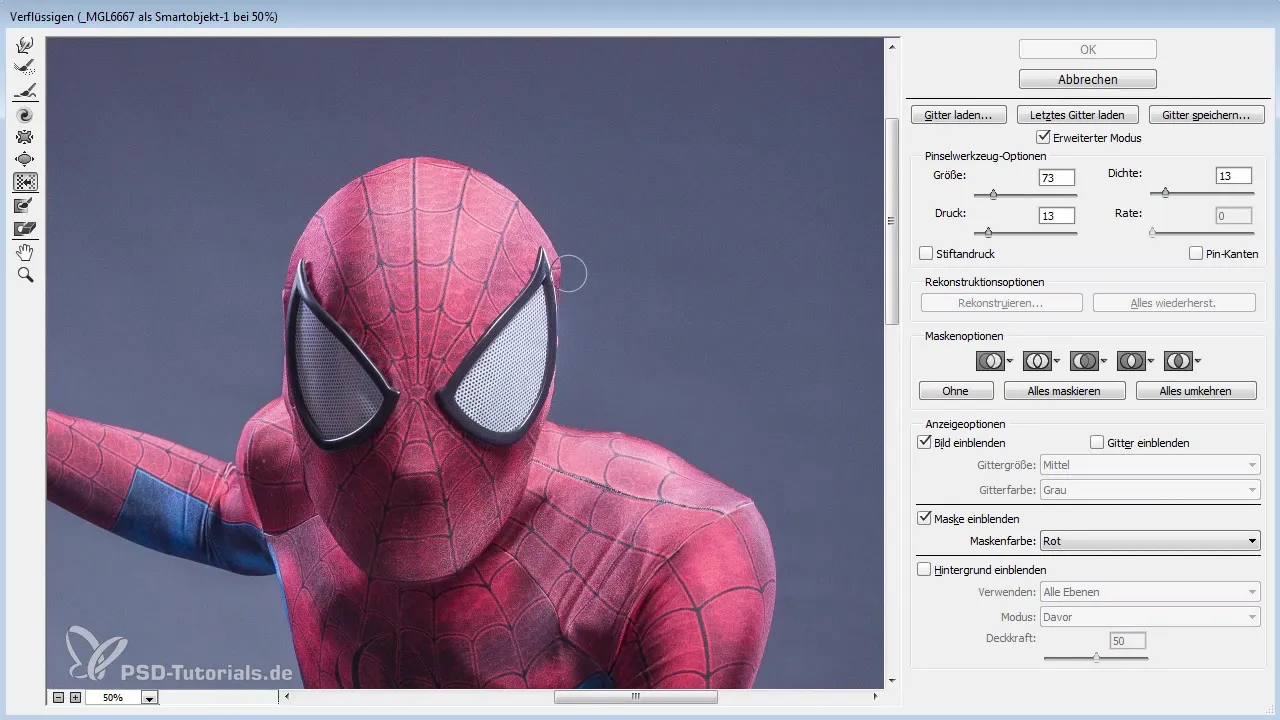Zoom out with the minus button

pos(59,697)
